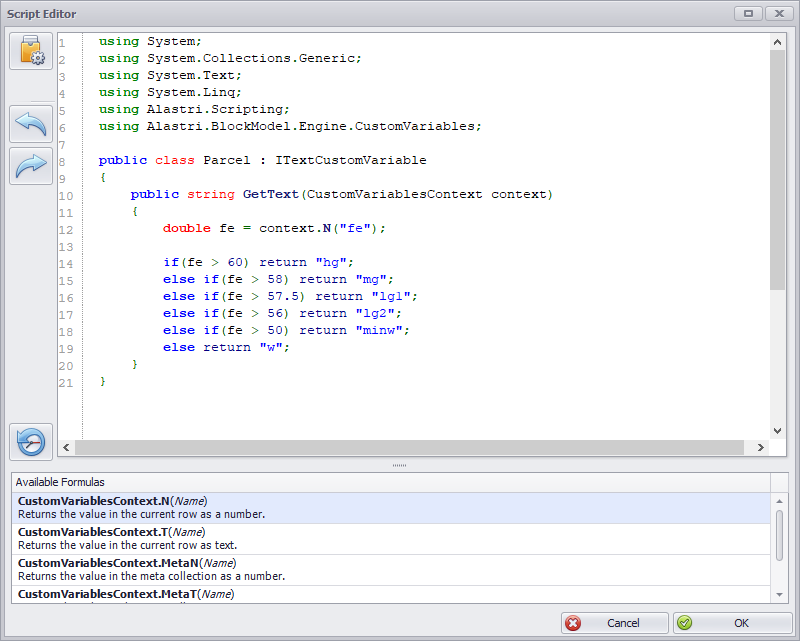The width and height of the screenshot is (800, 641).
Task: Run the script compile icon at bottom left
Action: coord(30,442)
